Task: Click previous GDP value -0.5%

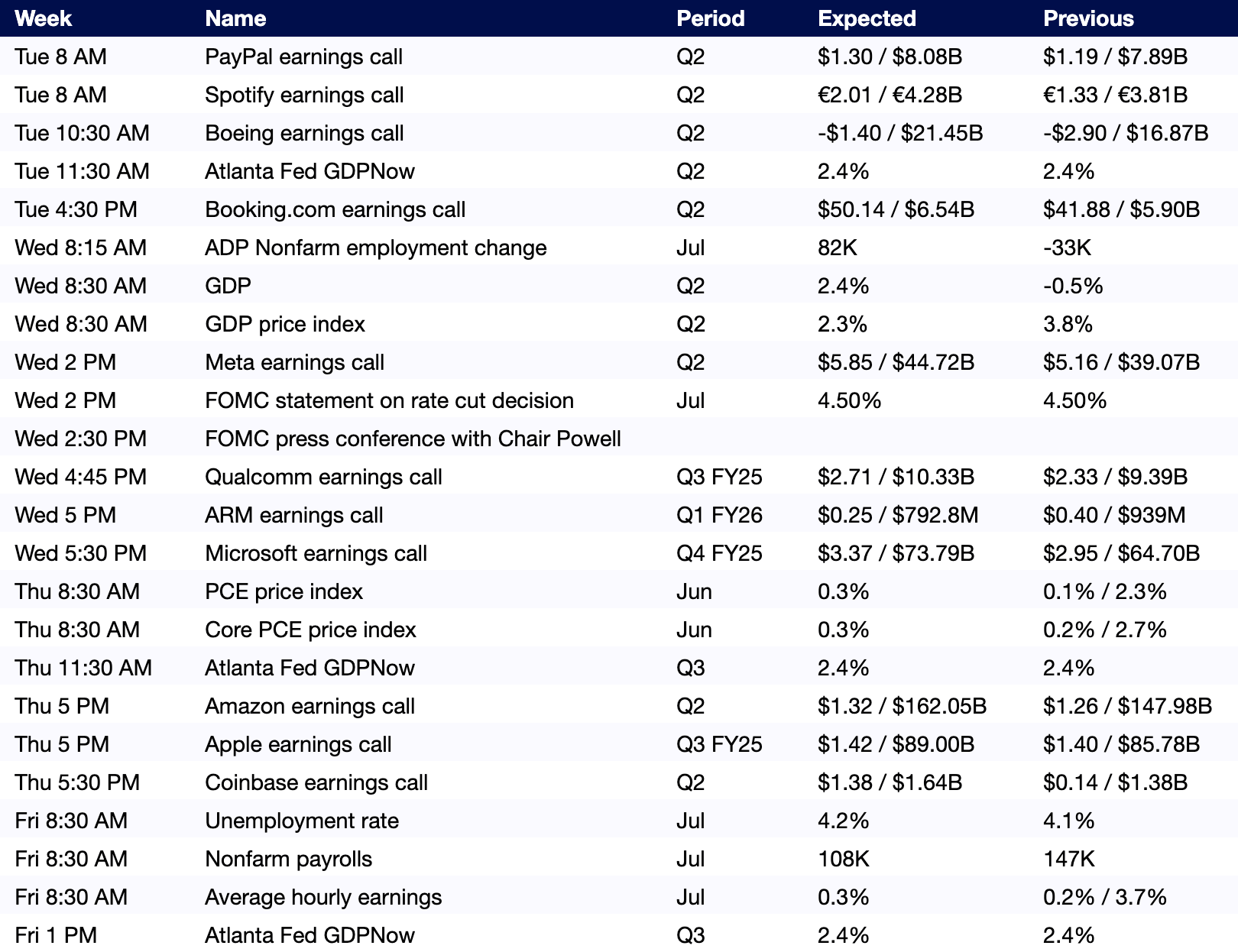Action: (x=1073, y=286)
